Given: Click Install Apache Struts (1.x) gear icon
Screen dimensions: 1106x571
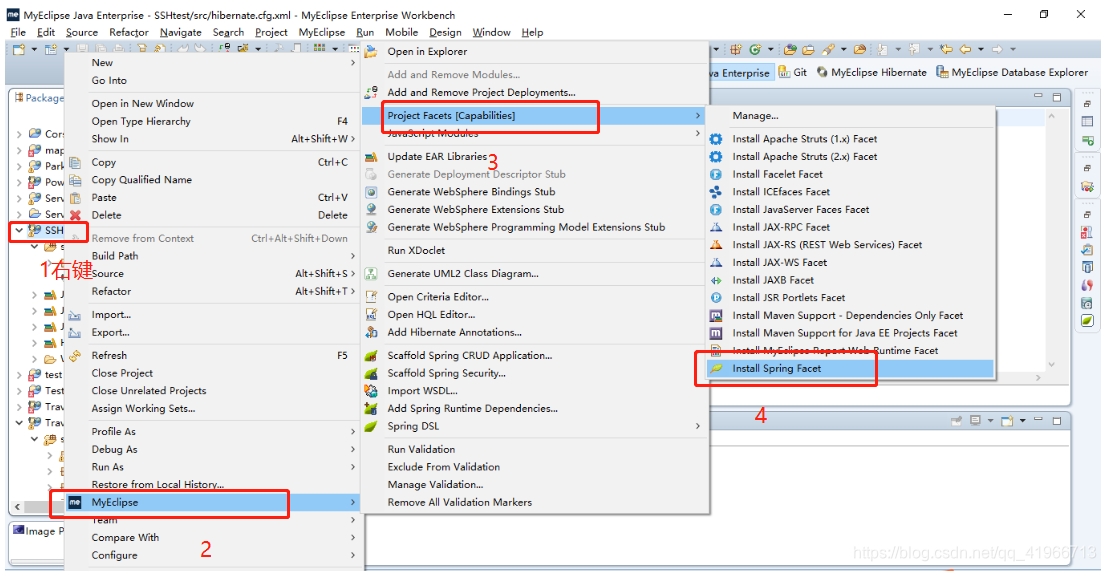Looking at the screenshot, I should pyautogui.click(x=716, y=139).
